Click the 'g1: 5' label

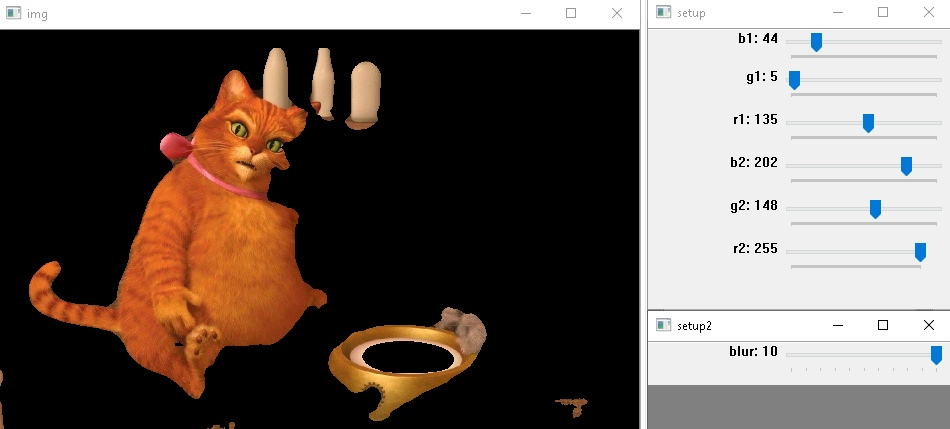click(762, 77)
